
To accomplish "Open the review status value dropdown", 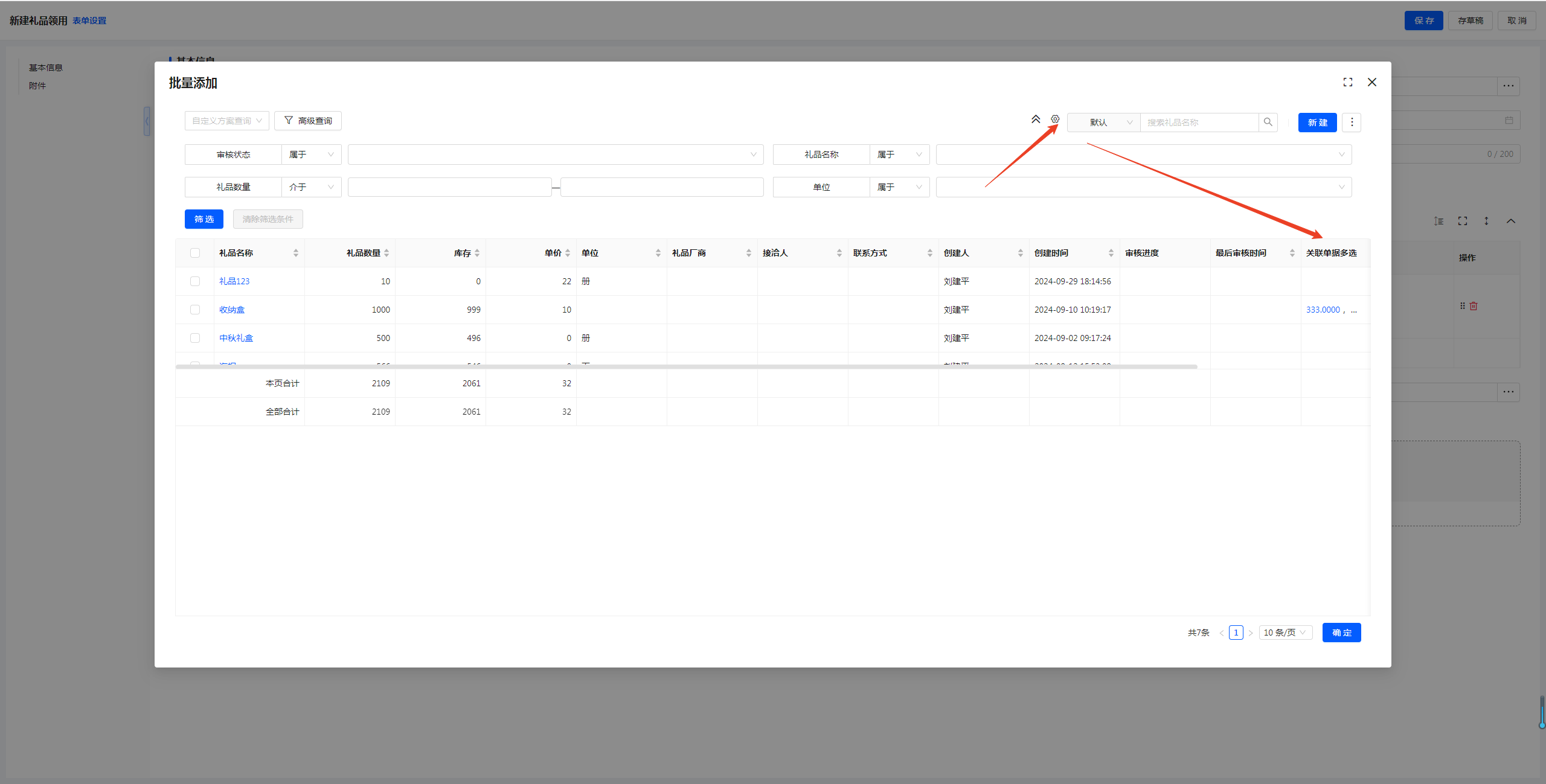I will pyautogui.click(x=556, y=155).
